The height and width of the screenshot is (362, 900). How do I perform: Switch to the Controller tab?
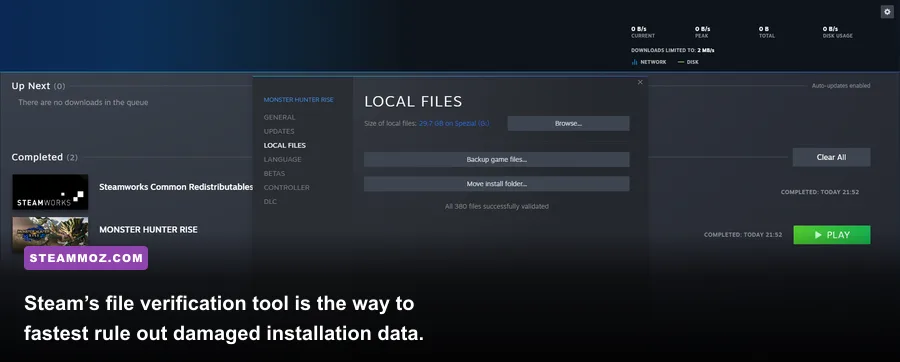tap(286, 188)
